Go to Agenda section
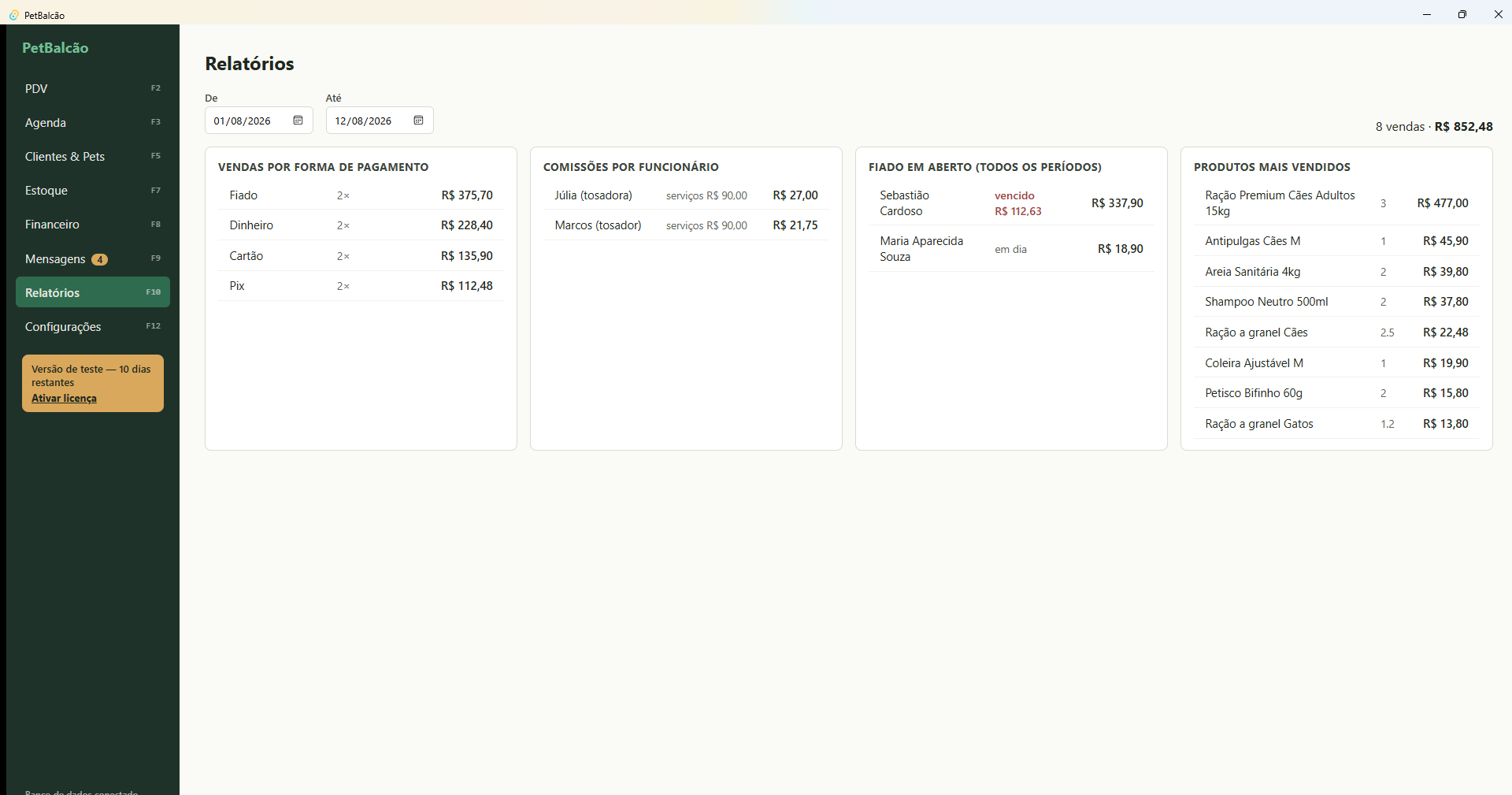The image size is (1512, 795). coord(93,122)
